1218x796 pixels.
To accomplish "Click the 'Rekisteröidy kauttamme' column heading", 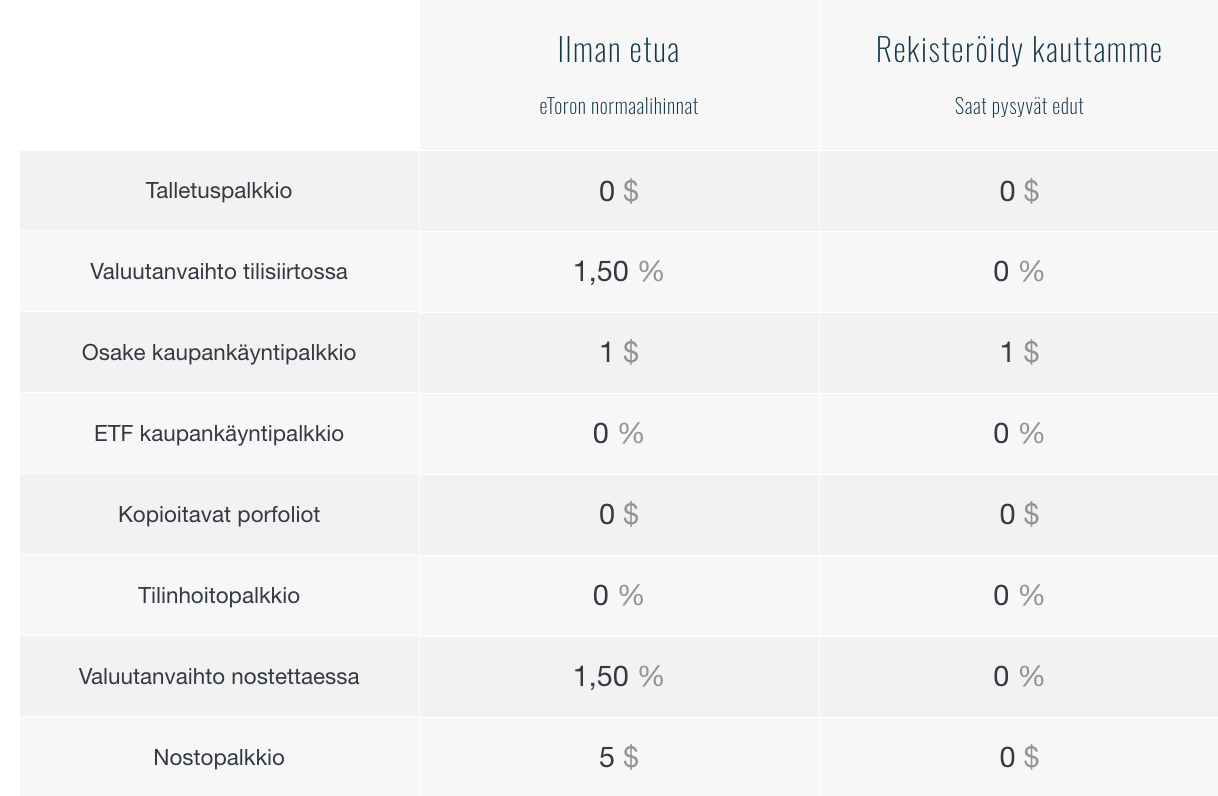I will click(1019, 49).
